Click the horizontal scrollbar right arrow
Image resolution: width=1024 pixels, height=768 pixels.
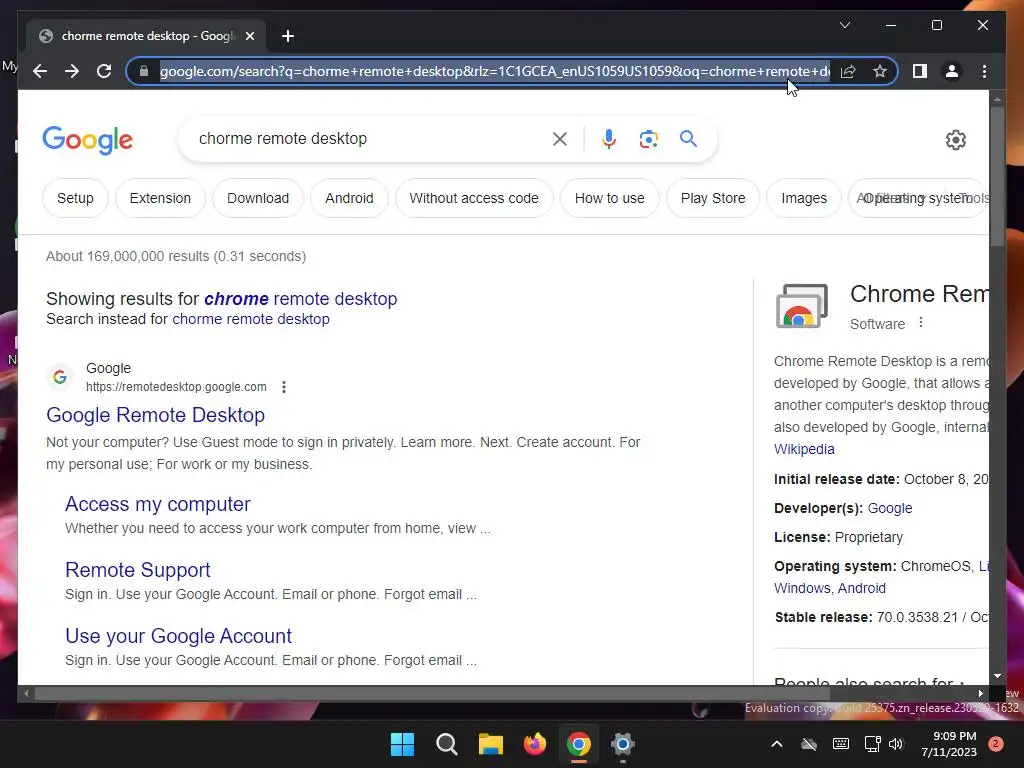(x=980, y=694)
